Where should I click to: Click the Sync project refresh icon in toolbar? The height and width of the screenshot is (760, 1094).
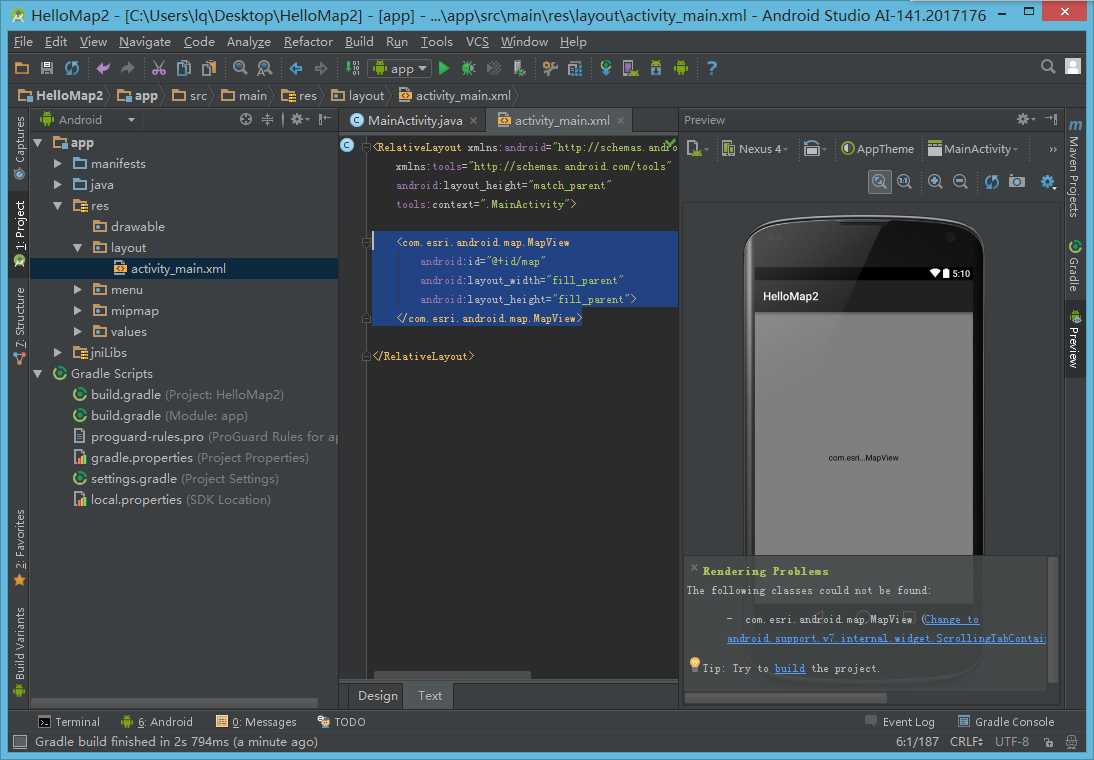click(x=72, y=68)
